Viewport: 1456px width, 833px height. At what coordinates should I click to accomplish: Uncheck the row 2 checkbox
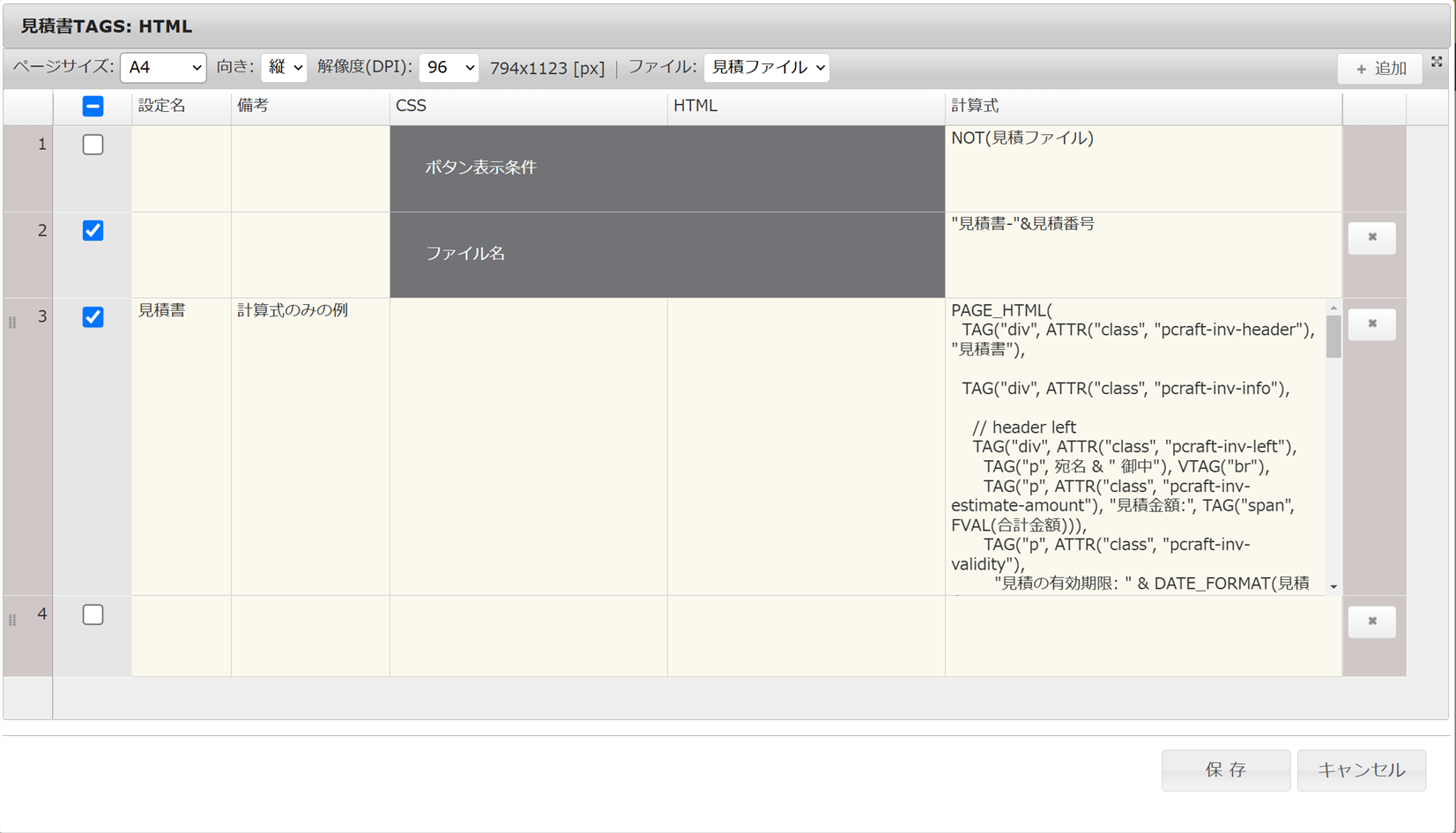93,231
